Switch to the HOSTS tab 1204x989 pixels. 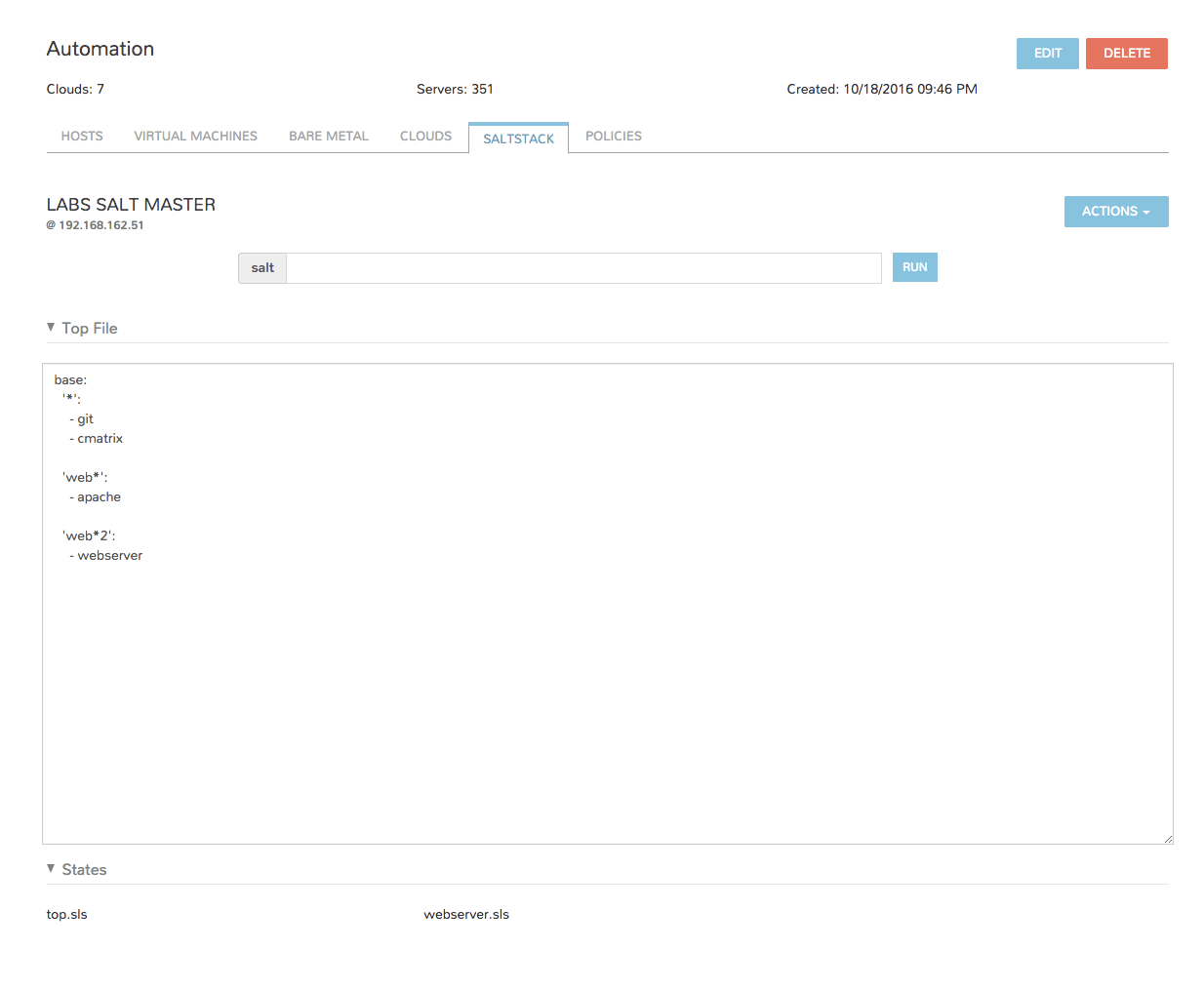pos(82,137)
